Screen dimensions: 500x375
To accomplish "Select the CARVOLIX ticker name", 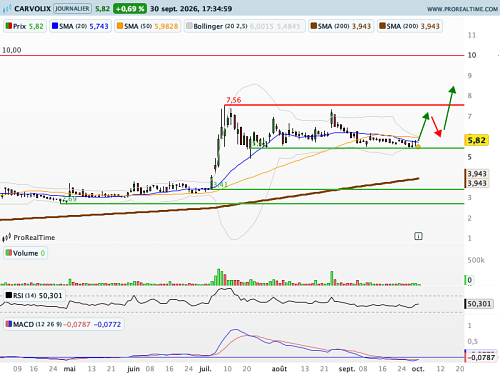I will tap(32, 9).
